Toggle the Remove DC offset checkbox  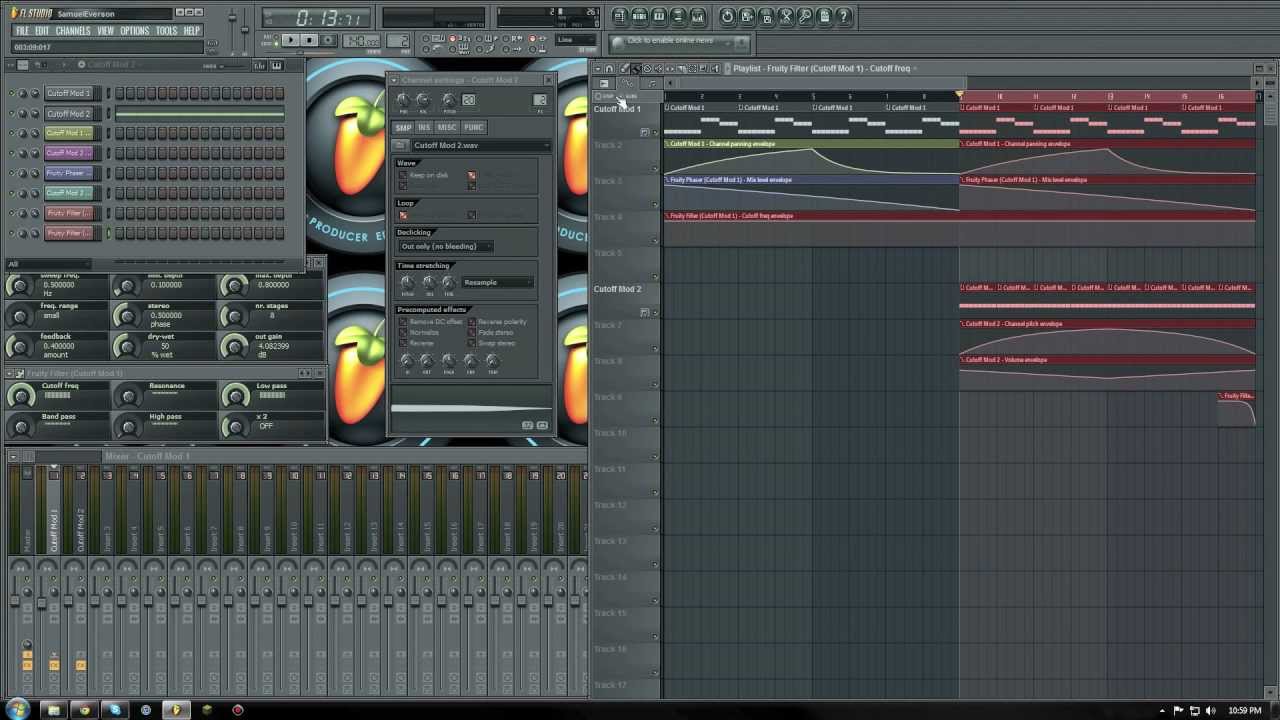[x=403, y=322]
